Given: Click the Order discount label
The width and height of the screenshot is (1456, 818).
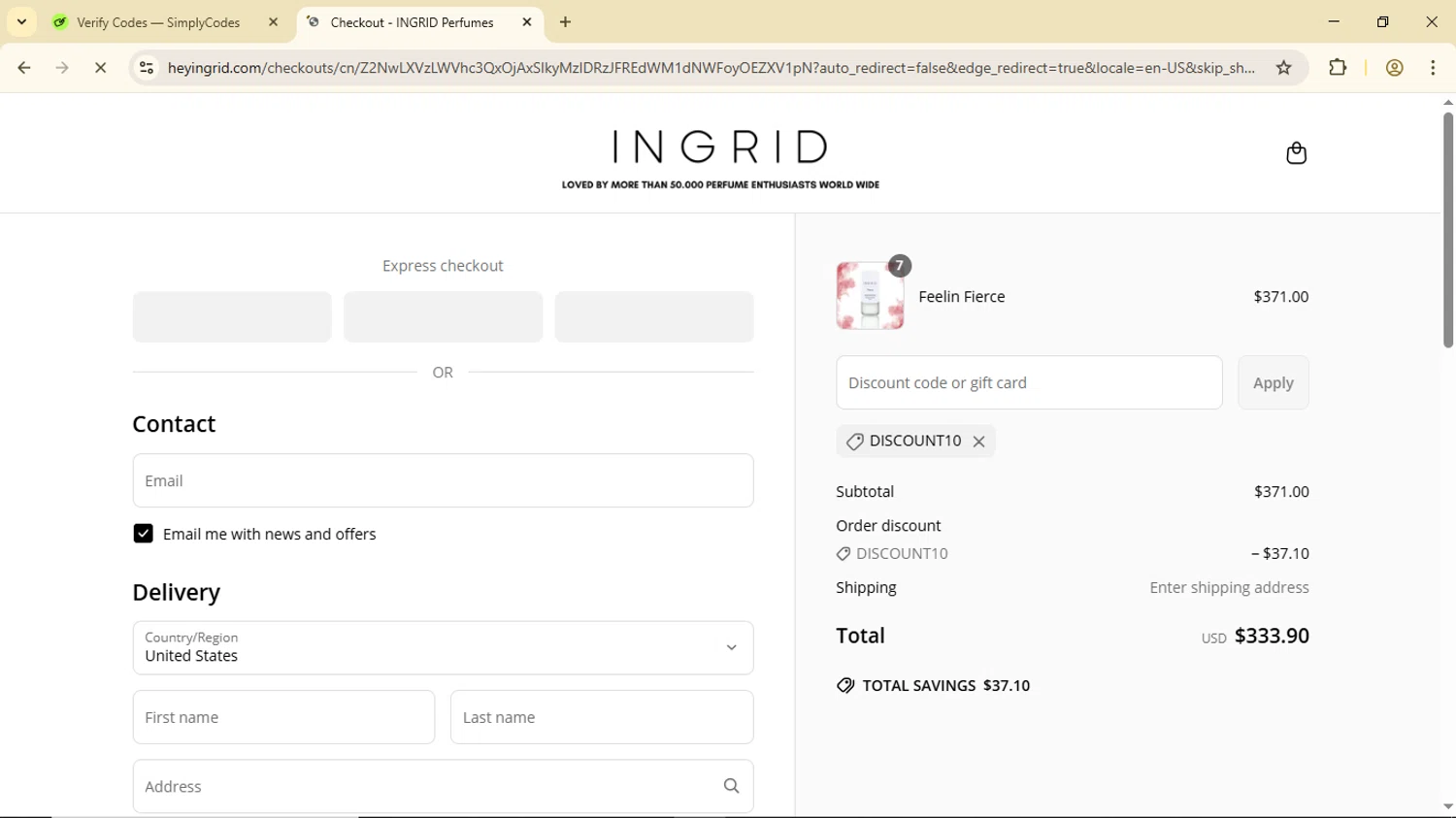Looking at the screenshot, I should pyautogui.click(x=888, y=526).
